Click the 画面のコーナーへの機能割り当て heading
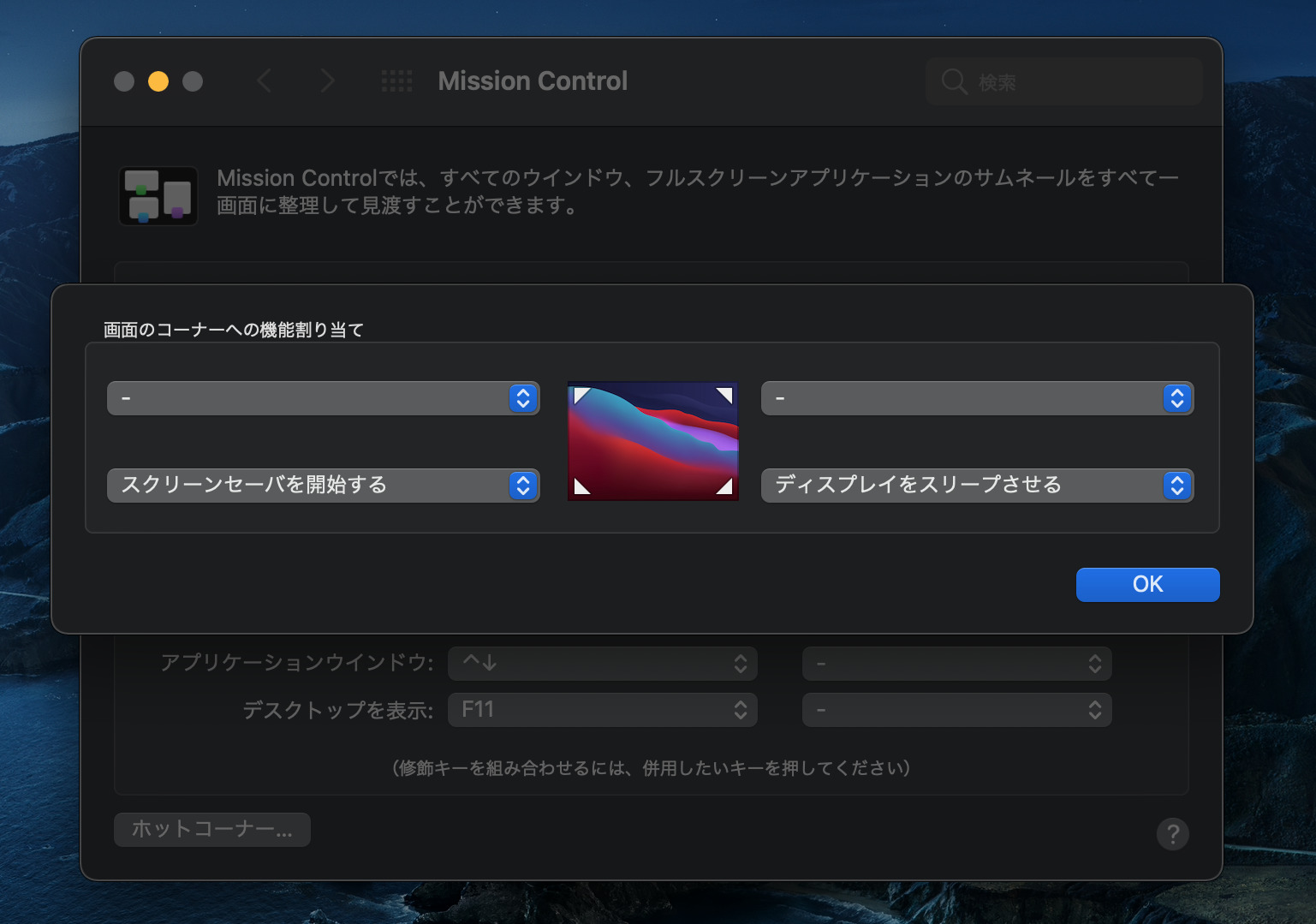 tap(234, 330)
